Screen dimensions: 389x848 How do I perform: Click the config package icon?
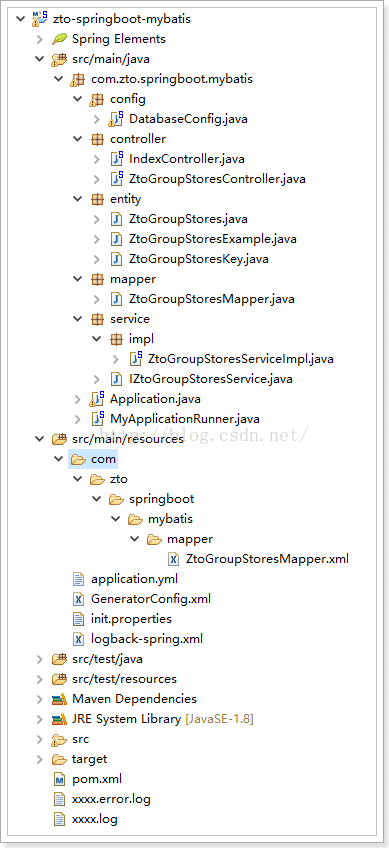[x=97, y=99]
